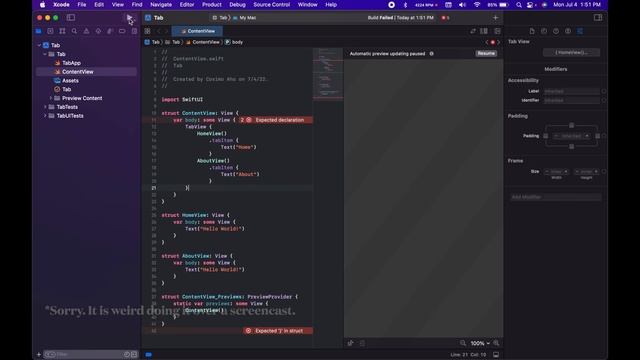Open the editor options split icon

pos(484,31)
